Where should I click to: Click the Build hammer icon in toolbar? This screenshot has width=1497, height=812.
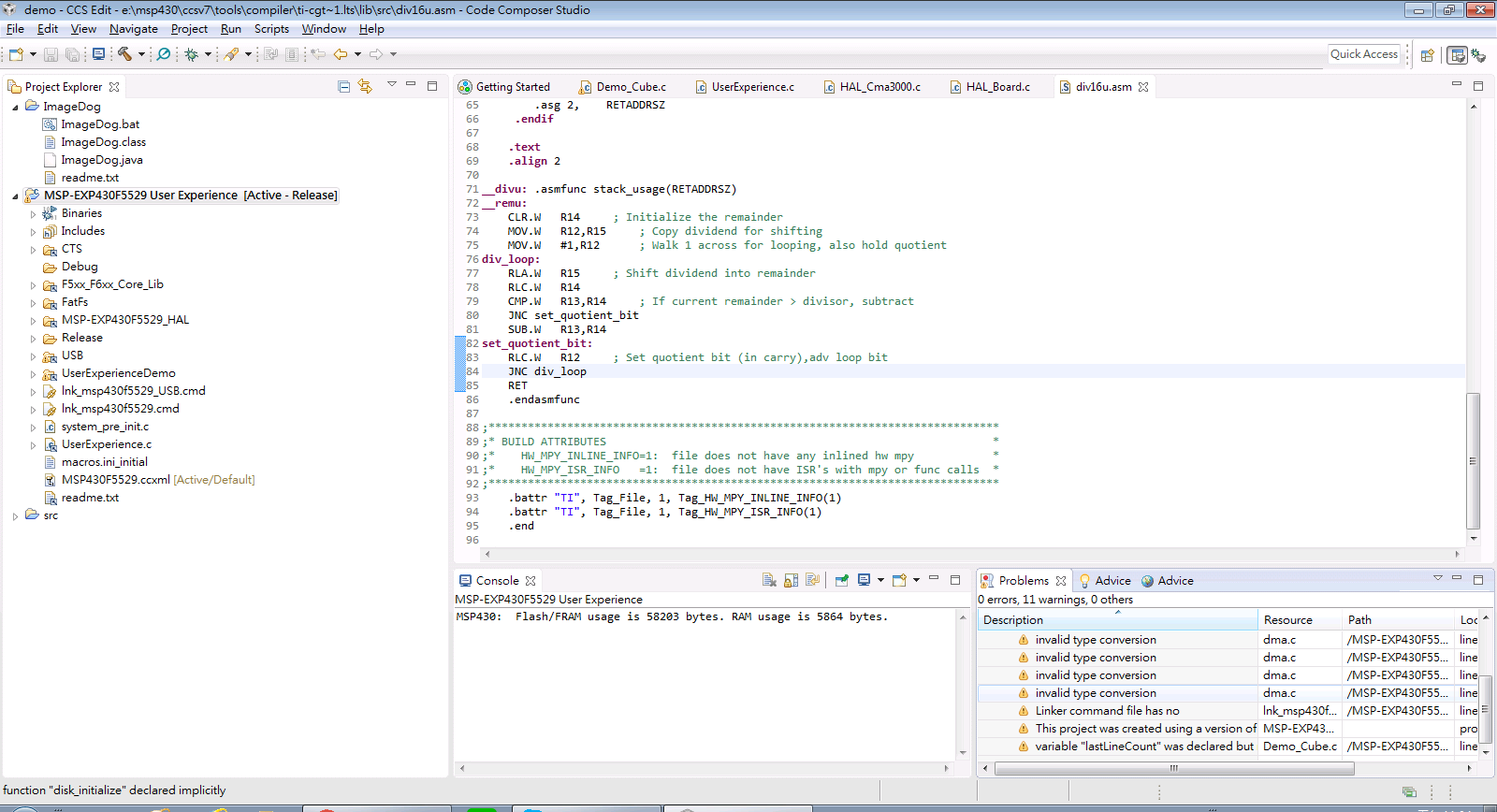tap(124, 54)
